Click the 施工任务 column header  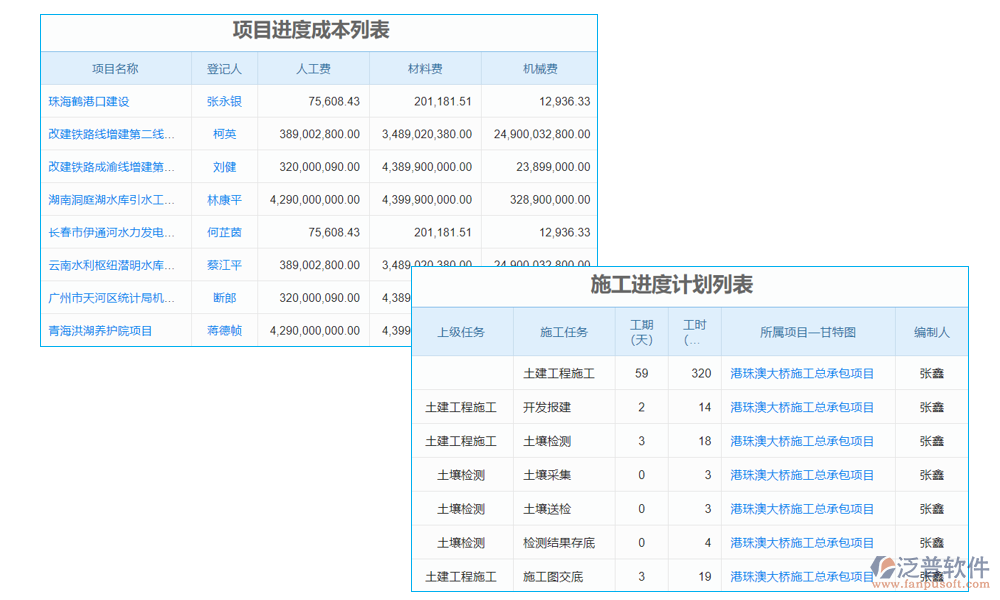click(x=562, y=331)
